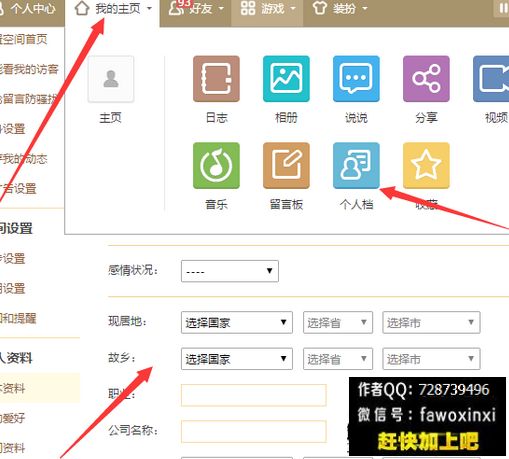
Task: Open the 我的主页 menu
Action: click(x=113, y=9)
